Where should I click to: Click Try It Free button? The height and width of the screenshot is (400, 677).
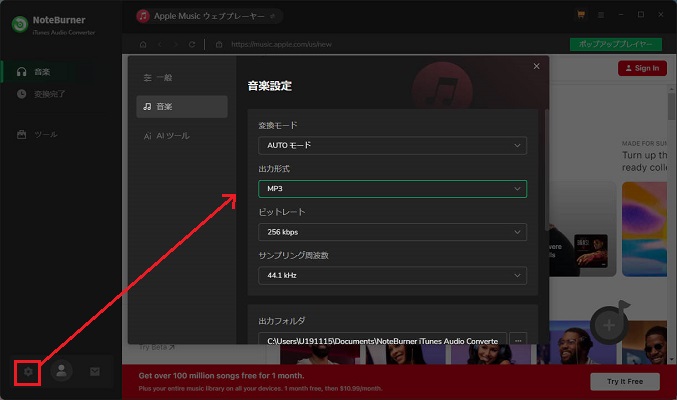[x=625, y=381]
